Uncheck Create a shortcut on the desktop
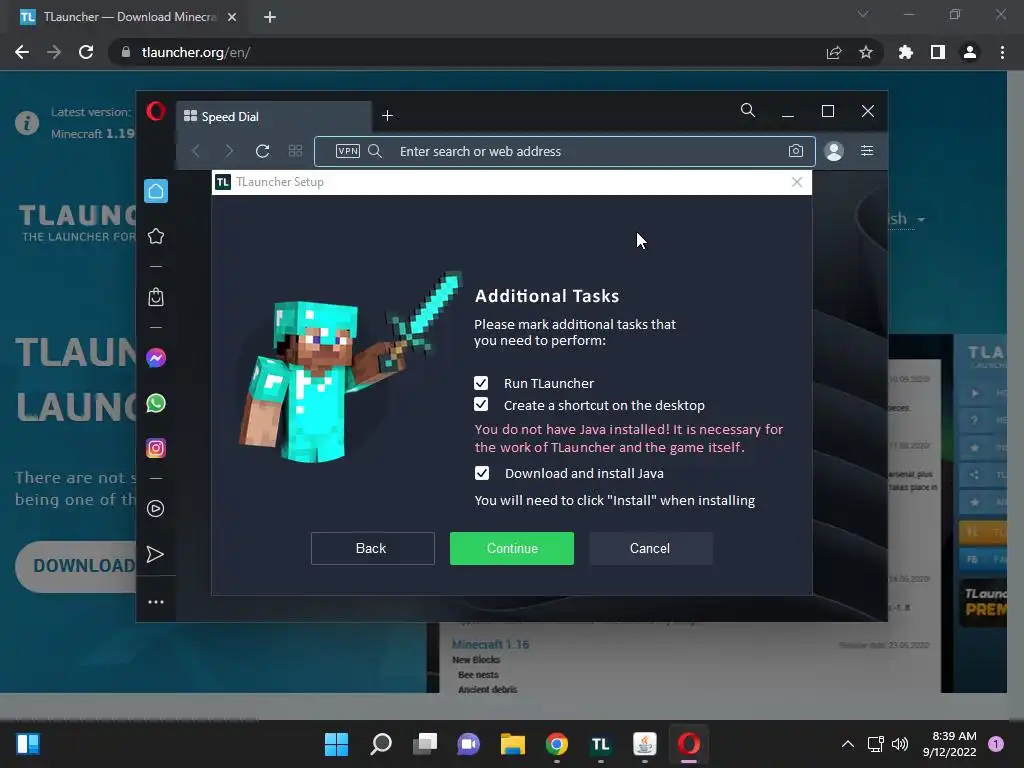 [x=481, y=405]
